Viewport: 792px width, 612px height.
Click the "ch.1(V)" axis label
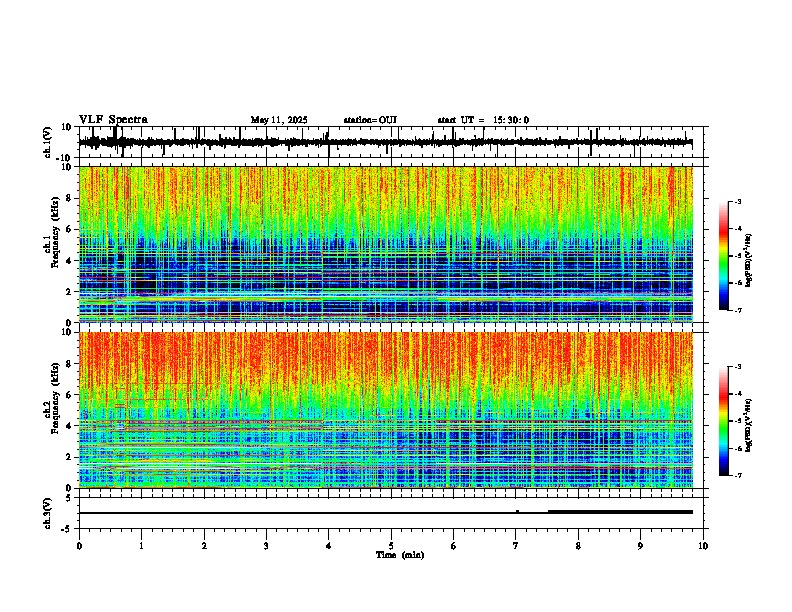coord(48,142)
